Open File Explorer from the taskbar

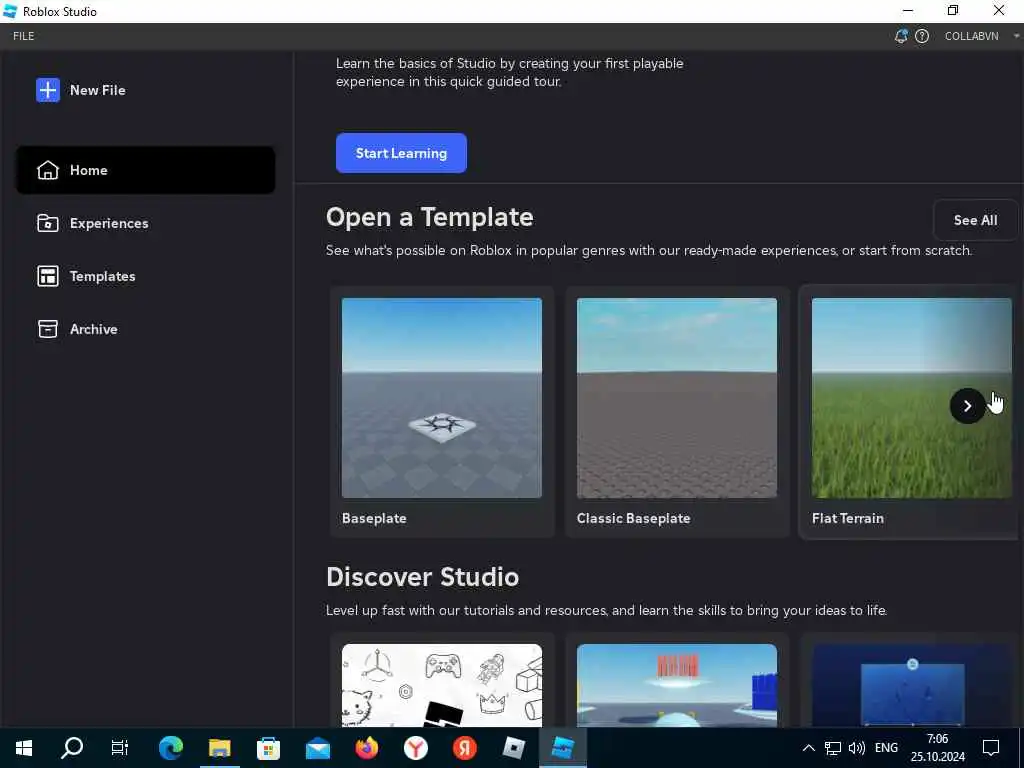pyautogui.click(x=219, y=748)
